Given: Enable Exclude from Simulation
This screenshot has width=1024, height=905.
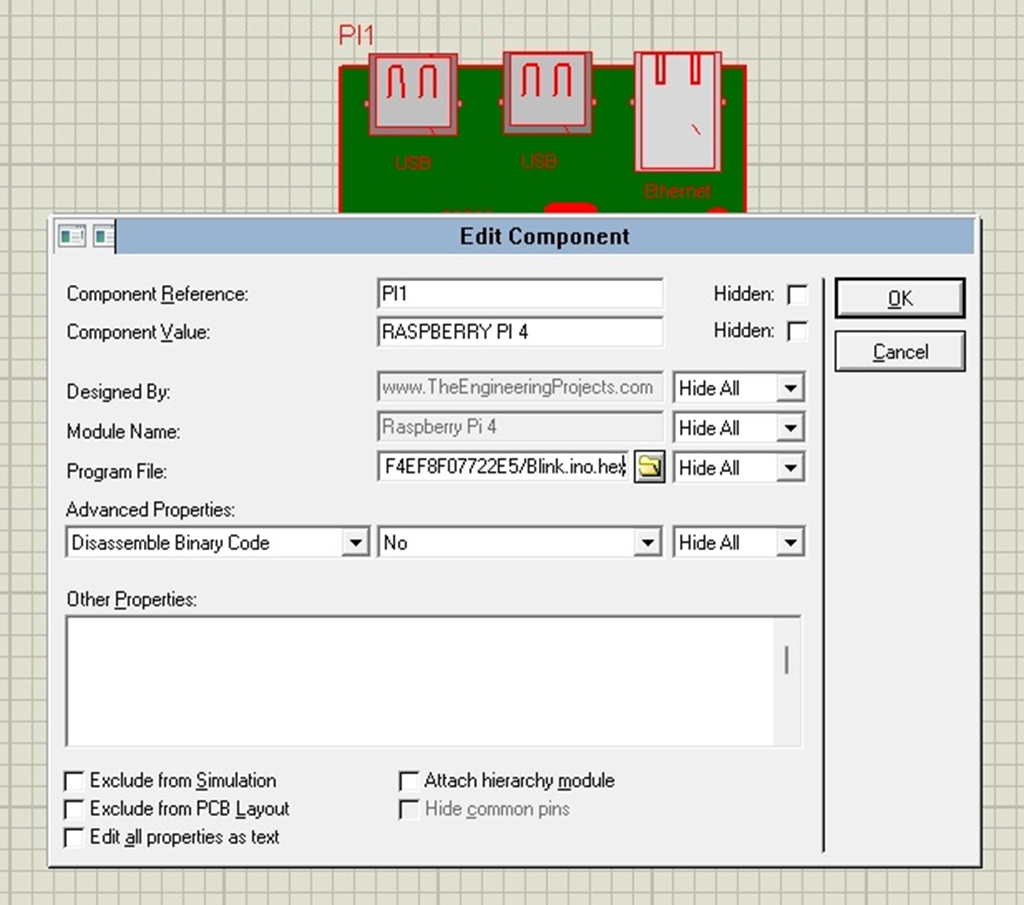Looking at the screenshot, I should click(x=74, y=780).
